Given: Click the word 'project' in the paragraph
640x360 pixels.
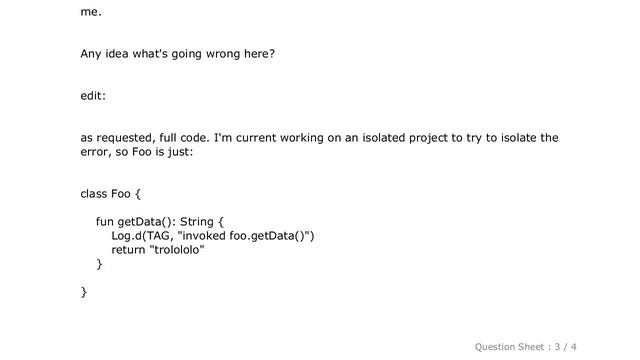Looking at the screenshot, I should click(428, 138).
